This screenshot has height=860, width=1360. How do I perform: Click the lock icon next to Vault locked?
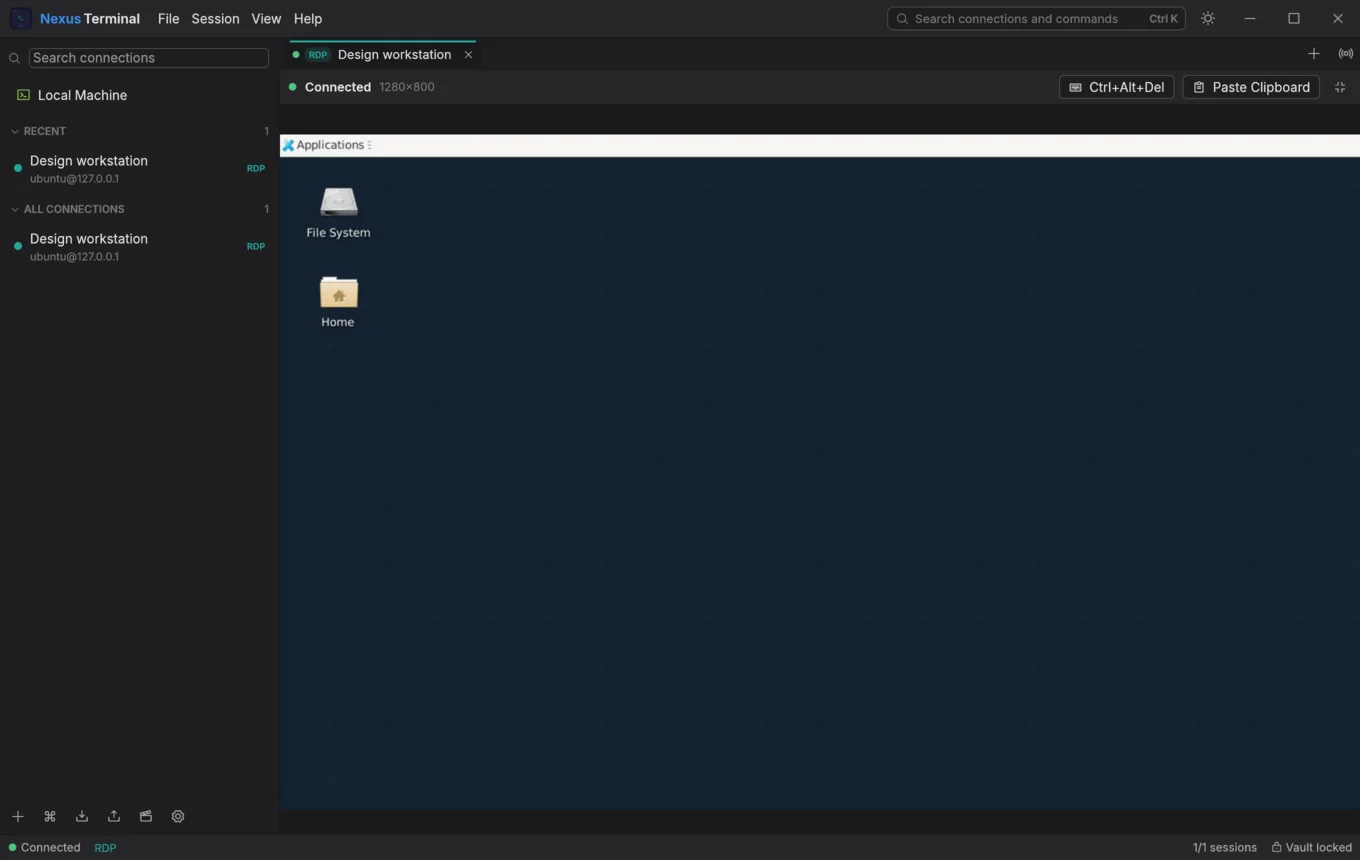click(1276, 847)
